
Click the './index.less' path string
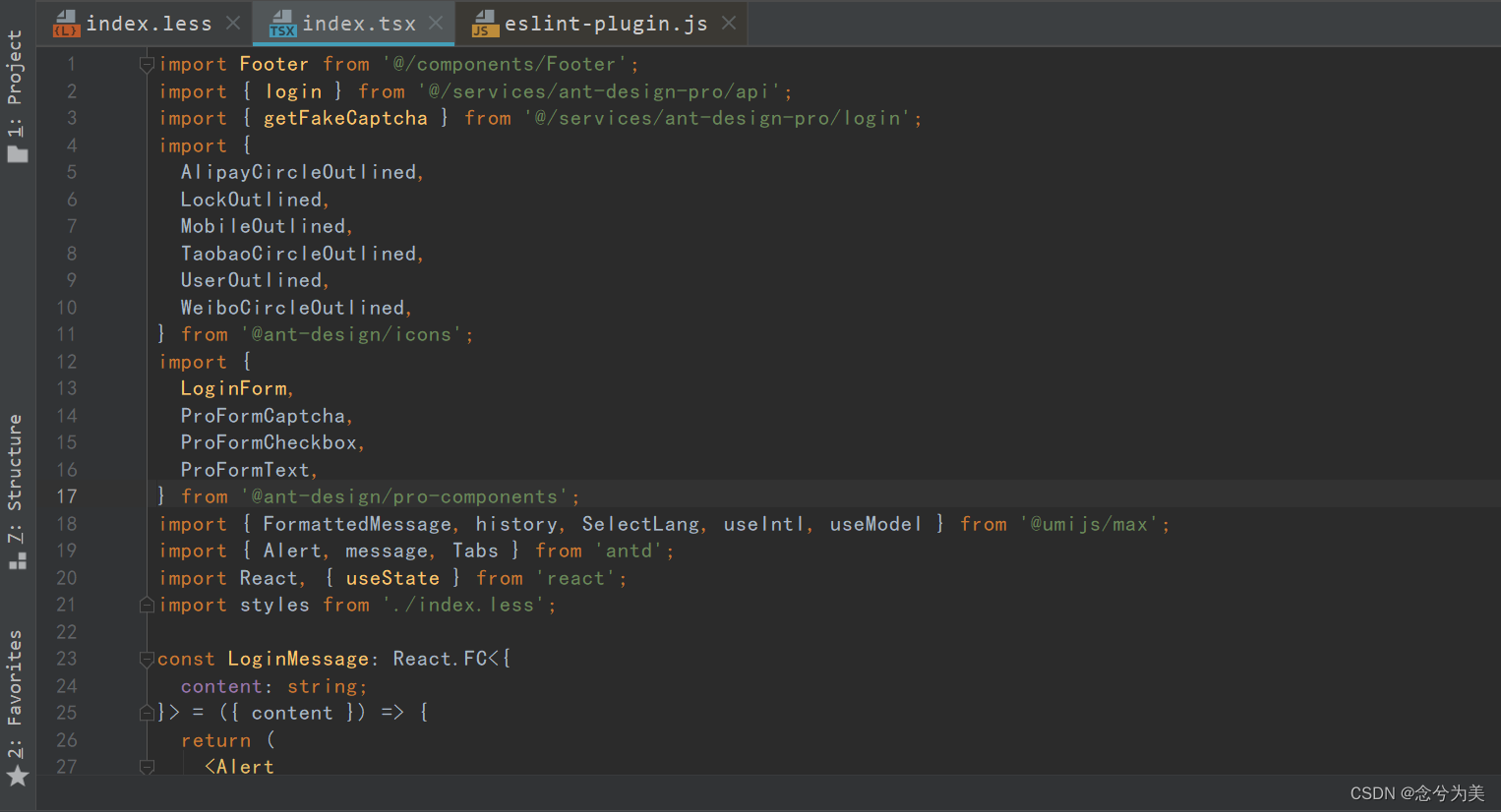pos(464,605)
